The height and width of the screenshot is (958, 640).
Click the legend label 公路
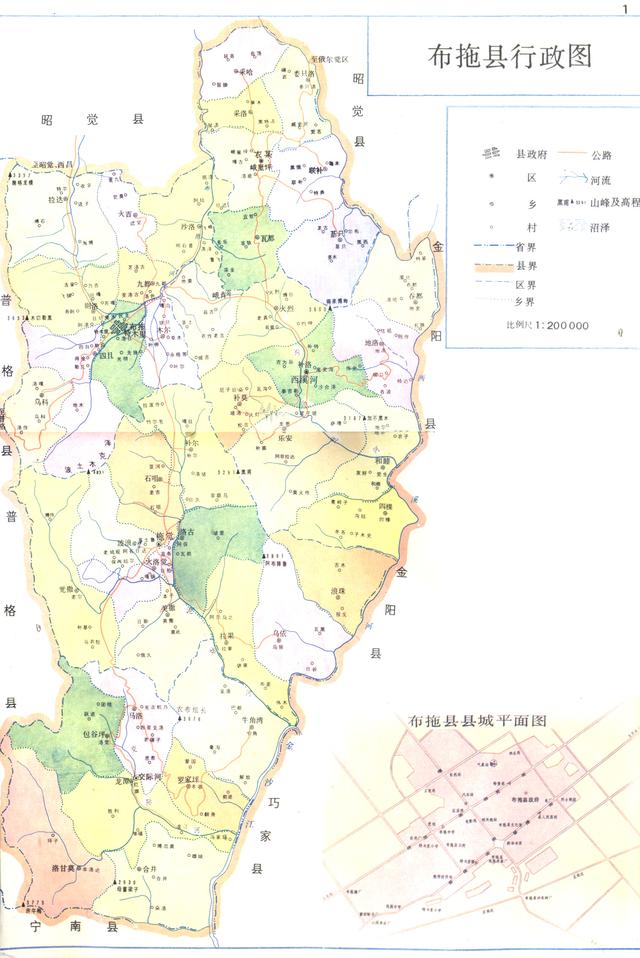[x=602, y=155]
